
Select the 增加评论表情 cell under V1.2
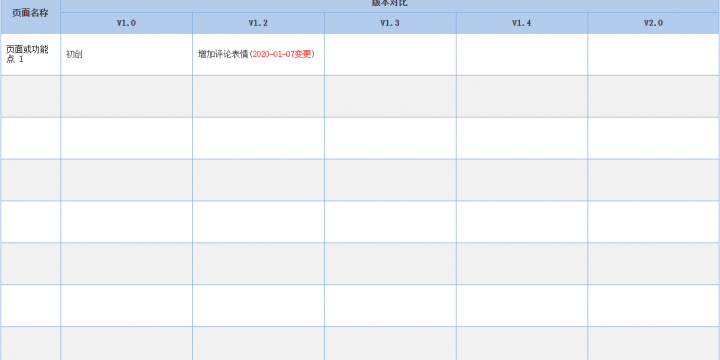[x=258, y=55]
